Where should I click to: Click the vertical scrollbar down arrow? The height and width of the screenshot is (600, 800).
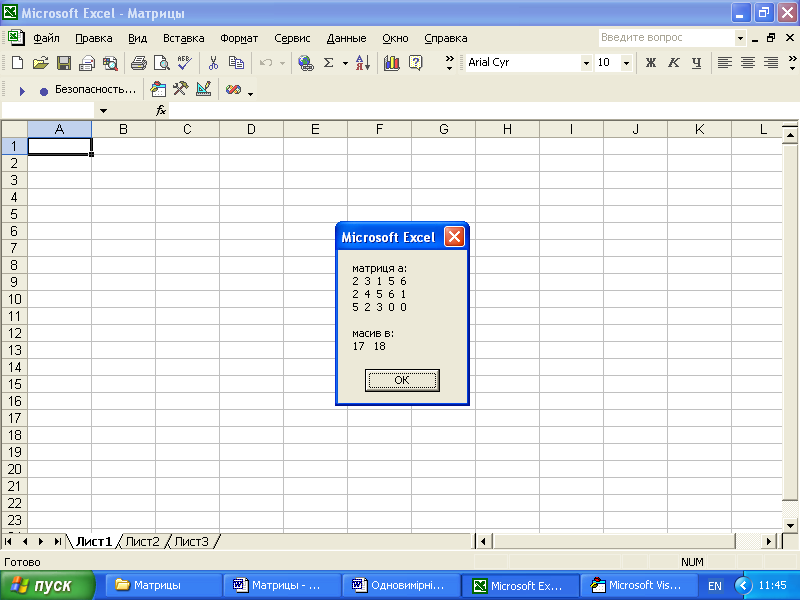coord(790,526)
